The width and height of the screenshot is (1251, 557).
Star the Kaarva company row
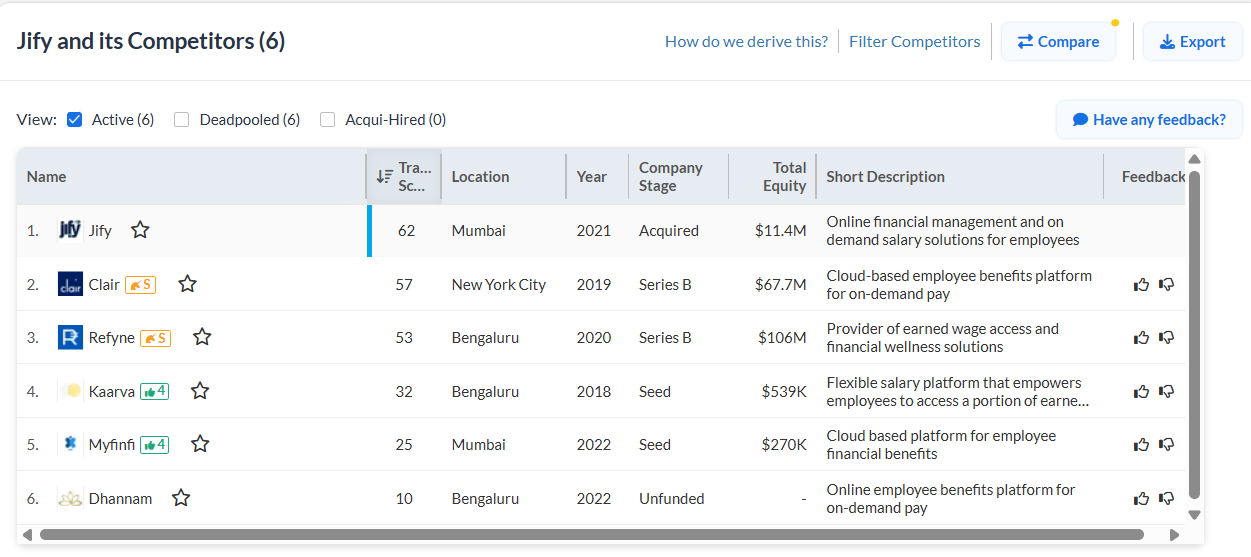tap(200, 391)
